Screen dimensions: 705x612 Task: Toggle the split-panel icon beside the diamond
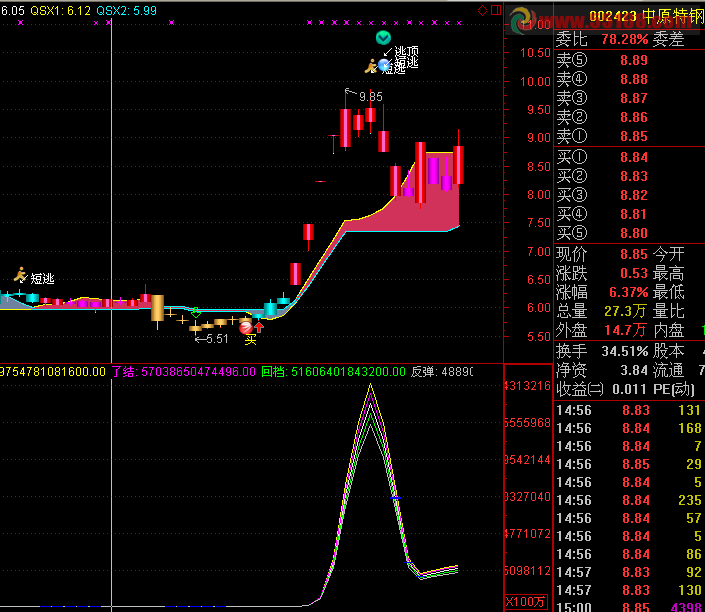496,10
